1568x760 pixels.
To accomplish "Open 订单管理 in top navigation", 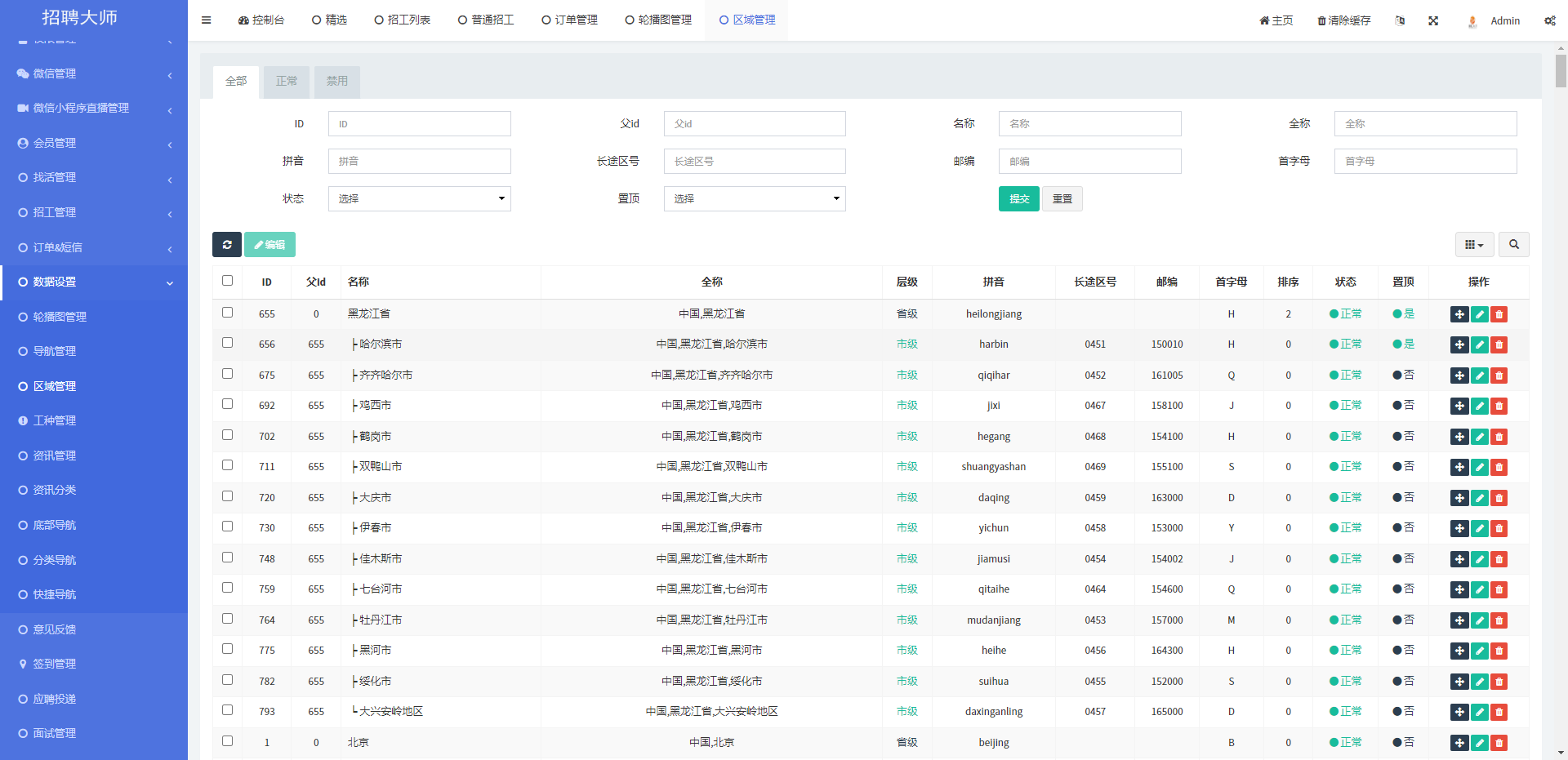I will pos(570,20).
